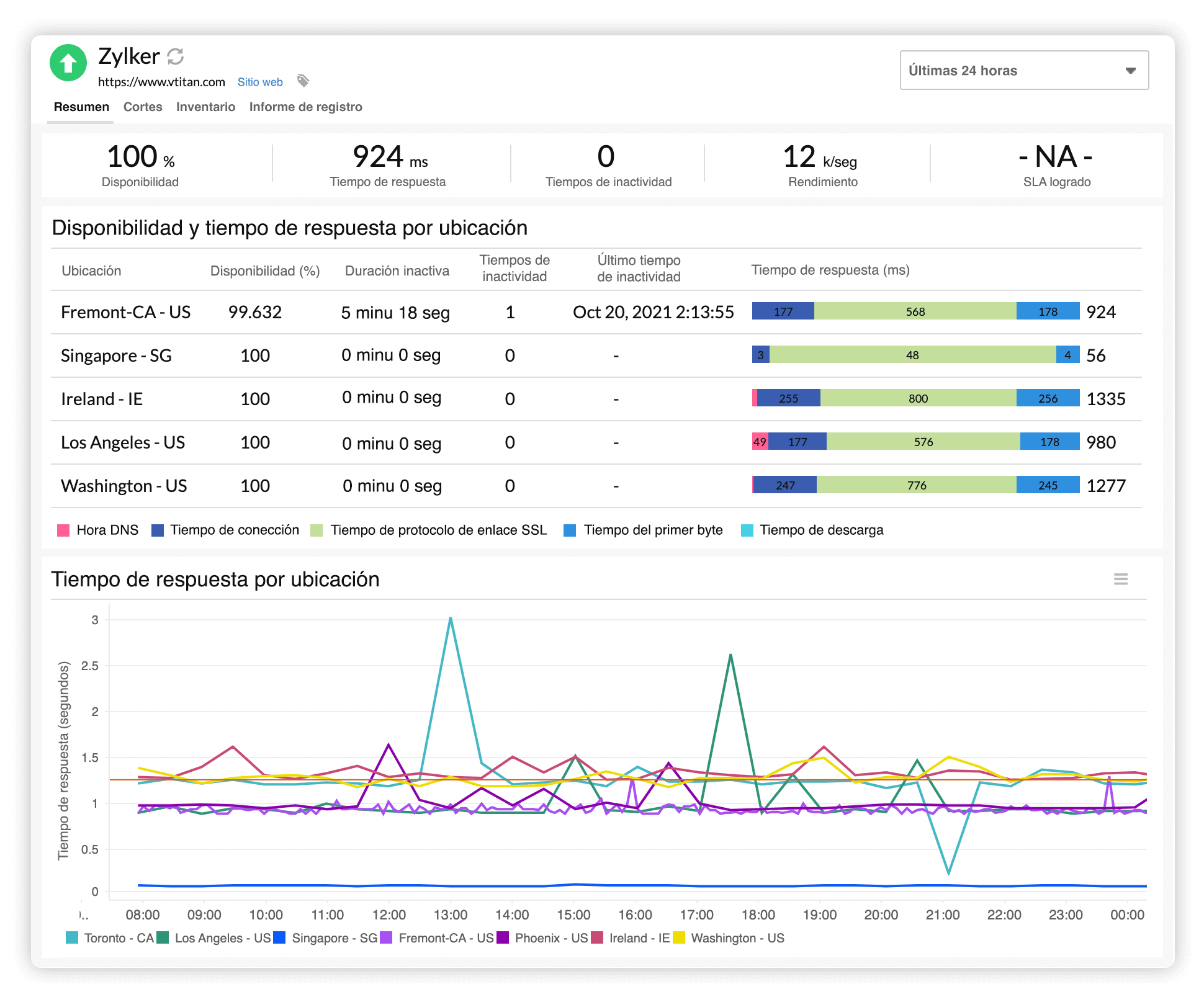The width and height of the screenshot is (1204, 997).
Task: Click the Tiempo de descarga legend swatch
Action: (x=747, y=530)
